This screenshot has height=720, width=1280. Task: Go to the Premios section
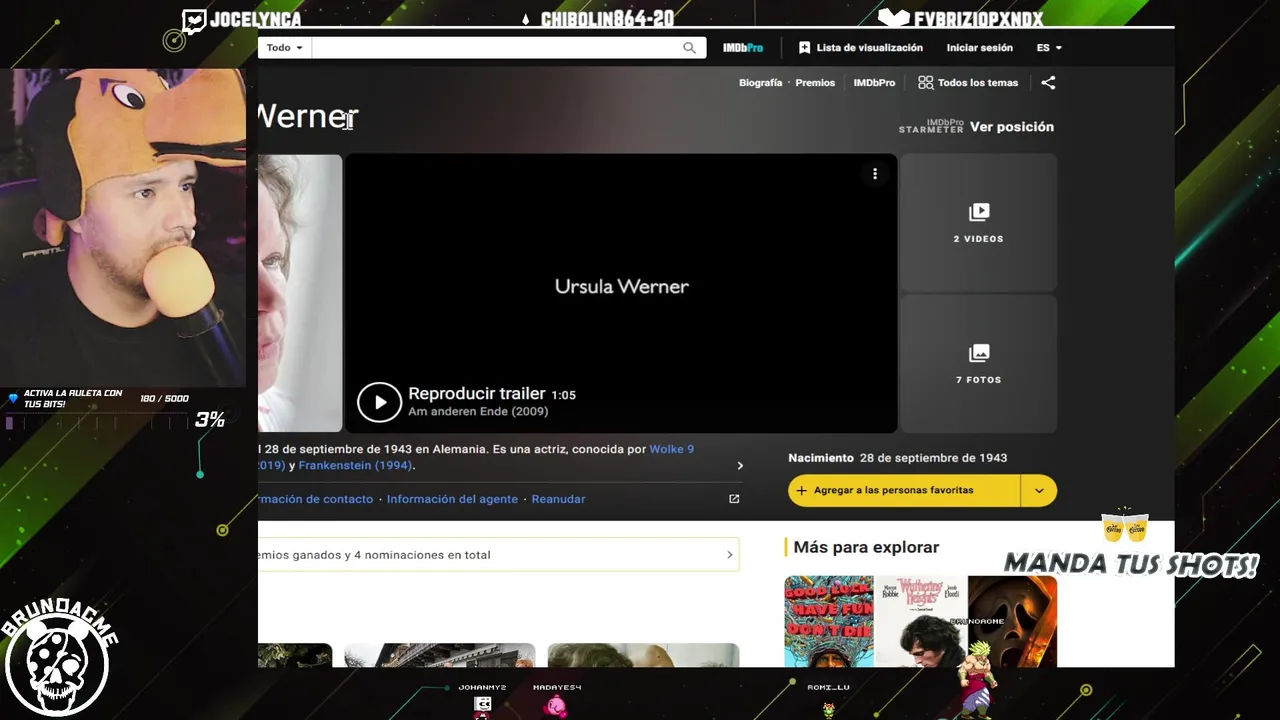click(x=815, y=83)
